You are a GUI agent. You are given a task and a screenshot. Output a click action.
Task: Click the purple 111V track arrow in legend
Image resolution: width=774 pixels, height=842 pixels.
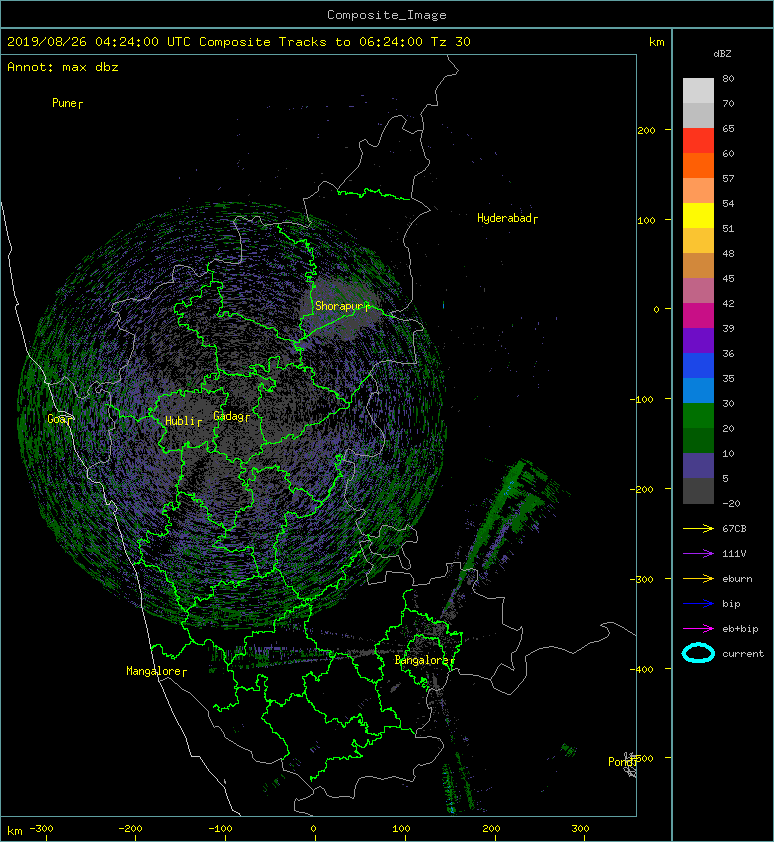click(698, 554)
